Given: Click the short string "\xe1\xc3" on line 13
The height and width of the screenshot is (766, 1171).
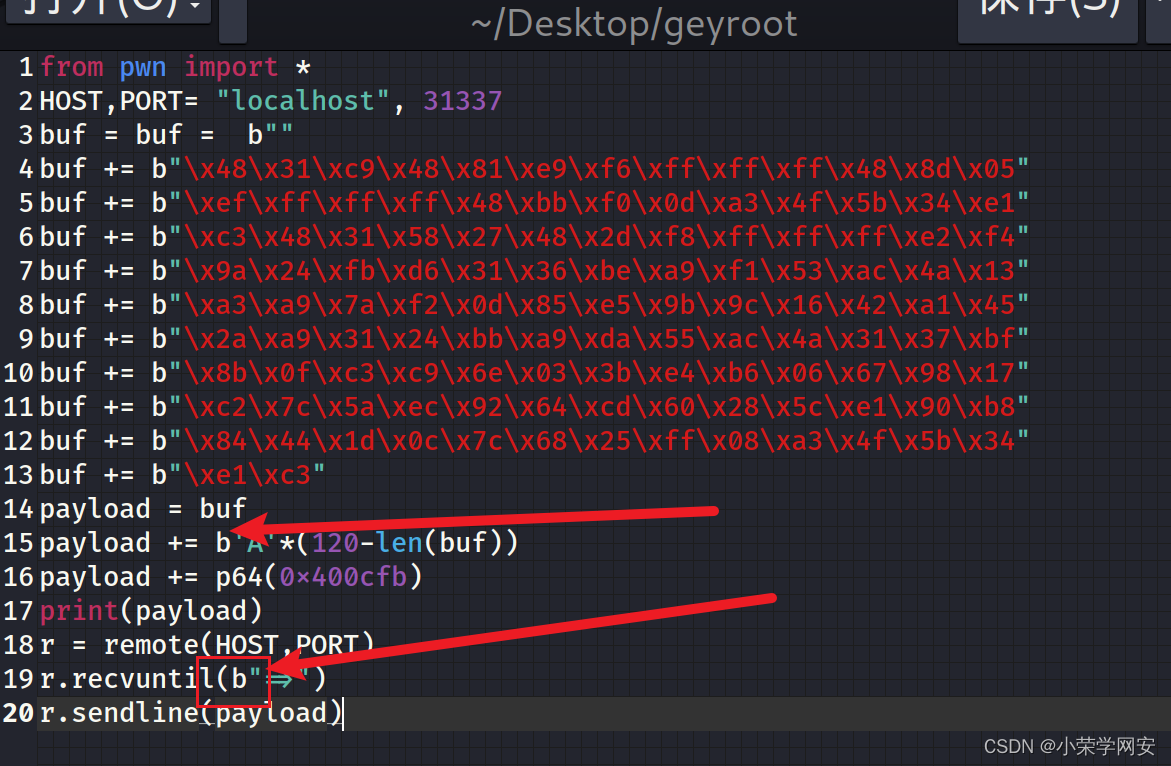Looking at the screenshot, I should (246, 475).
